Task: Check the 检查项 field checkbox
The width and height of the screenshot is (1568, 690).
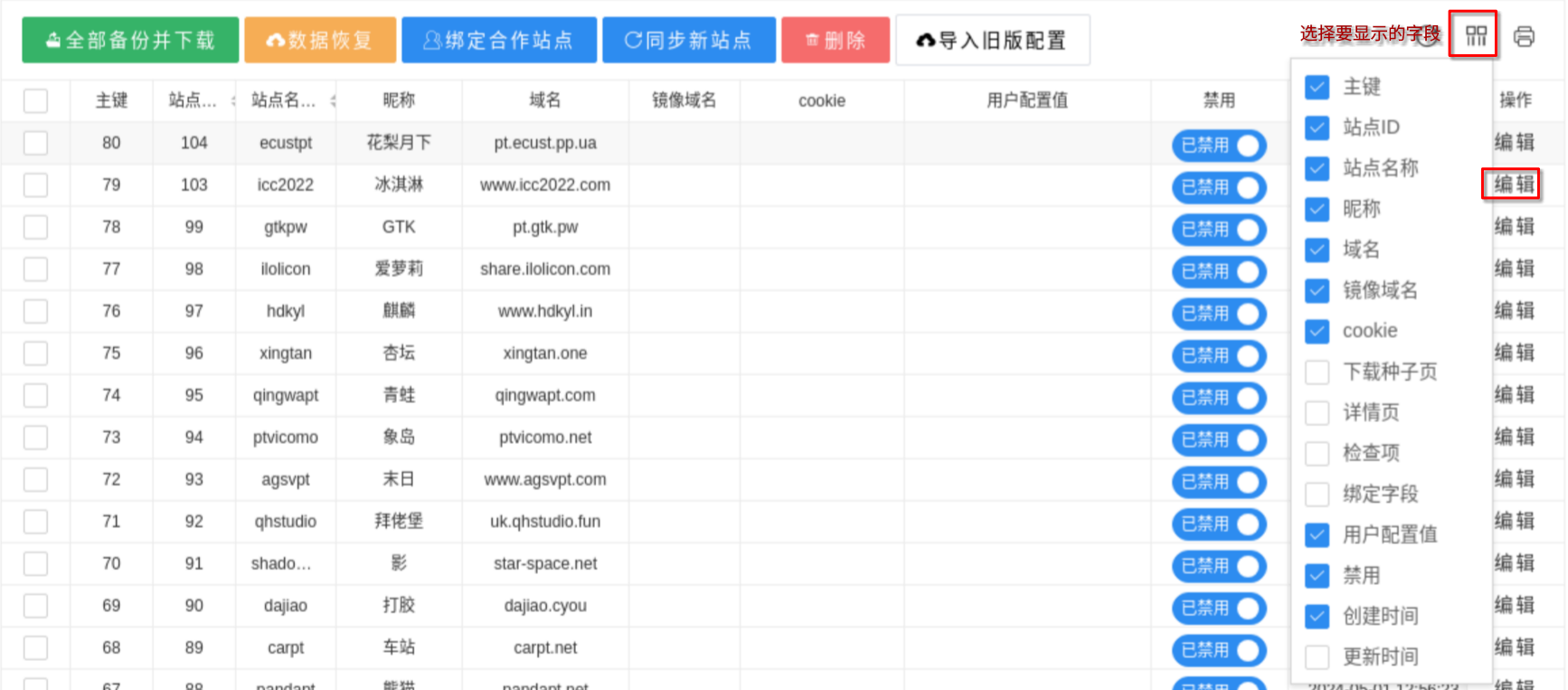Action: (x=1318, y=453)
